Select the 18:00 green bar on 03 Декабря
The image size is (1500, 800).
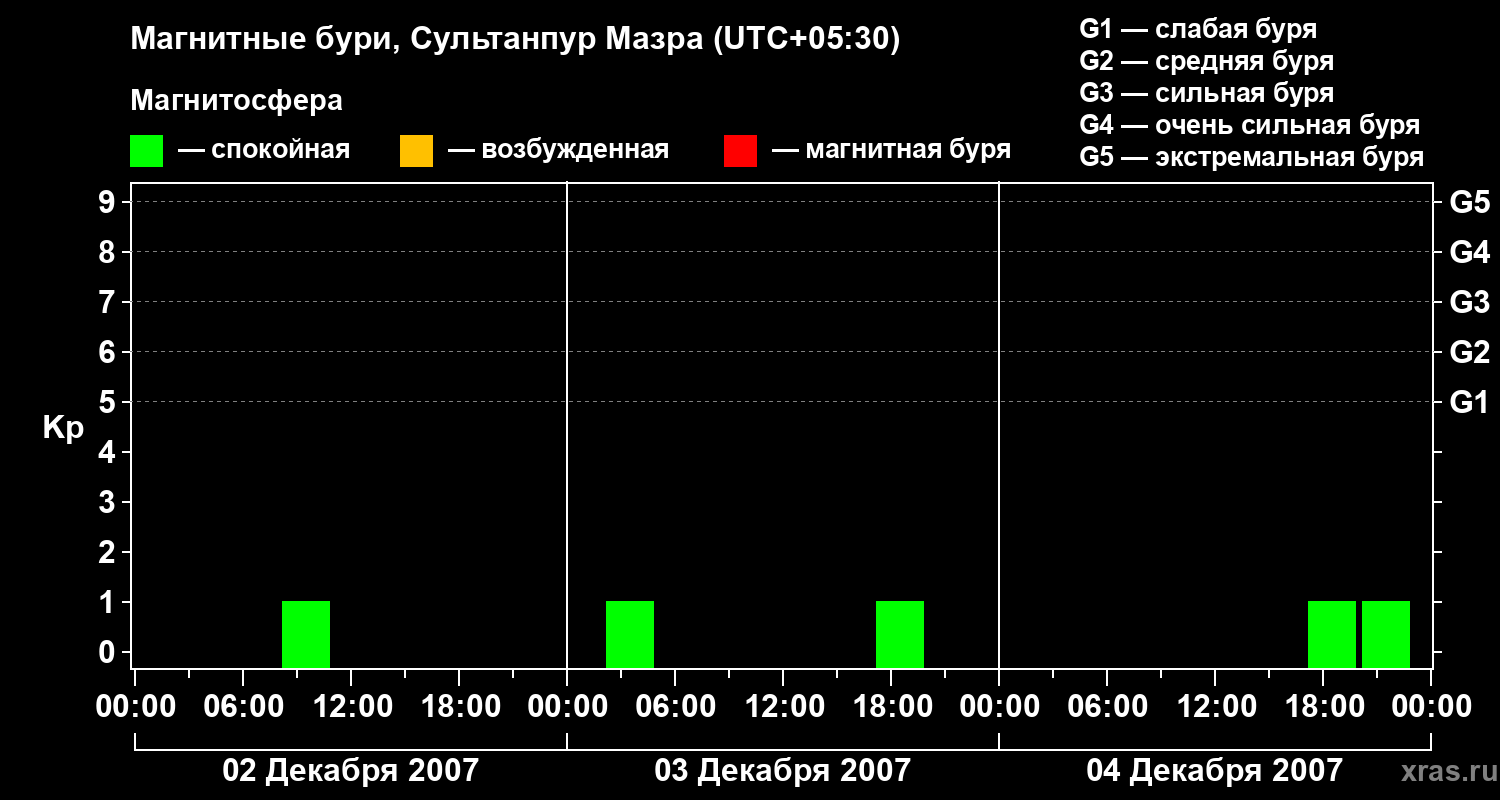click(x=900, y=634)
